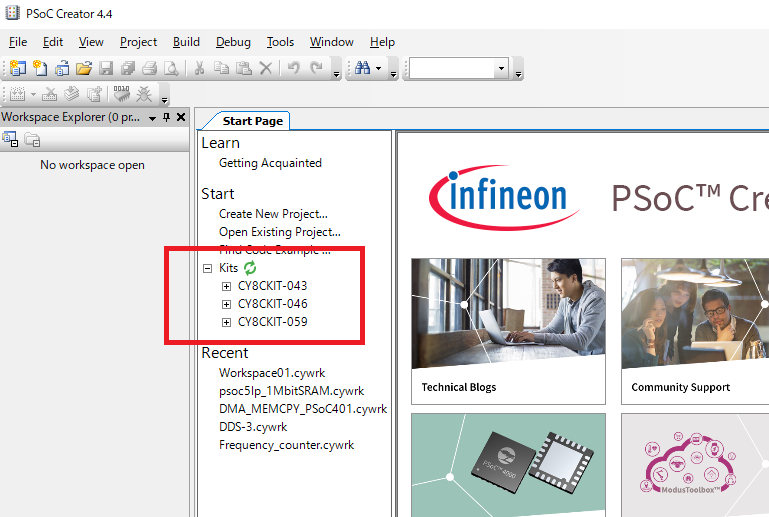Screen dimensions: 769x517
Task: Click the Debug bug icon
Action: point(144,94)
